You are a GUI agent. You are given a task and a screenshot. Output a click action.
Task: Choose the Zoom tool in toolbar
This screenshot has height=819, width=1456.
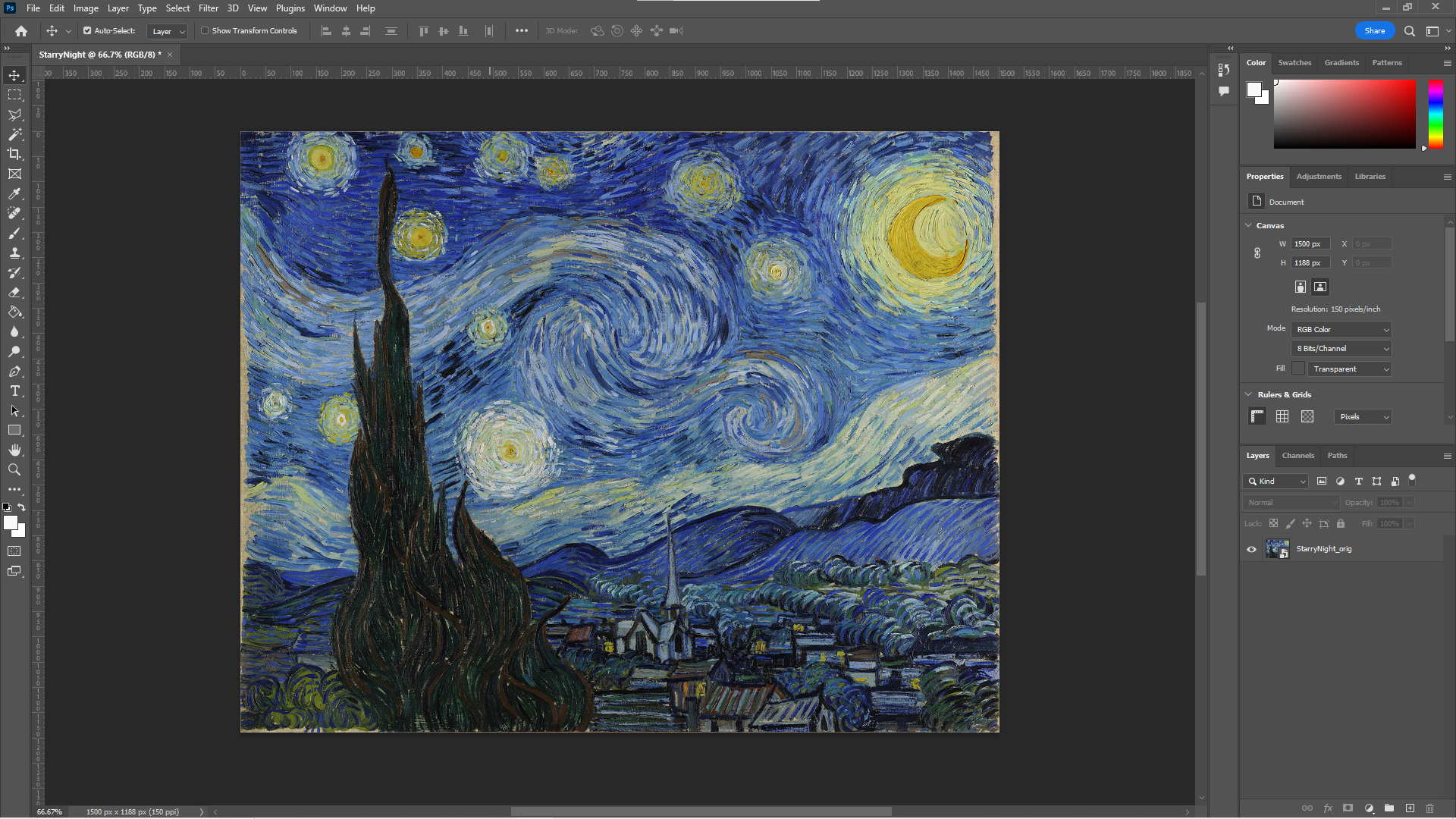(x=14, y=469)
